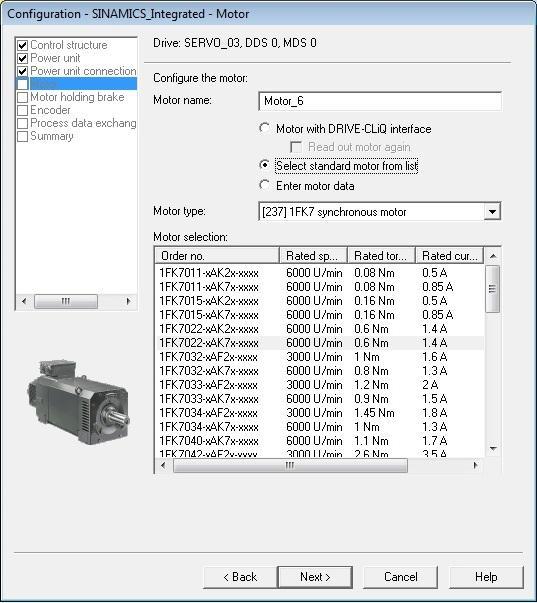Sort by Rated speed column header
Viewport: 537px width, 603px height.
[x=313, y=255]
